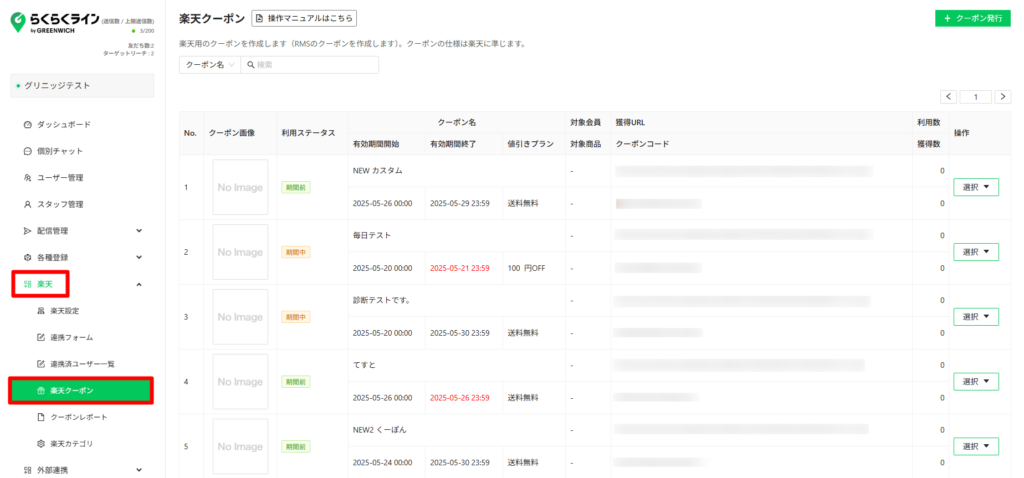Expand the 各種登録 submenu chevron
1024x478 pixels.
point(139,257)
